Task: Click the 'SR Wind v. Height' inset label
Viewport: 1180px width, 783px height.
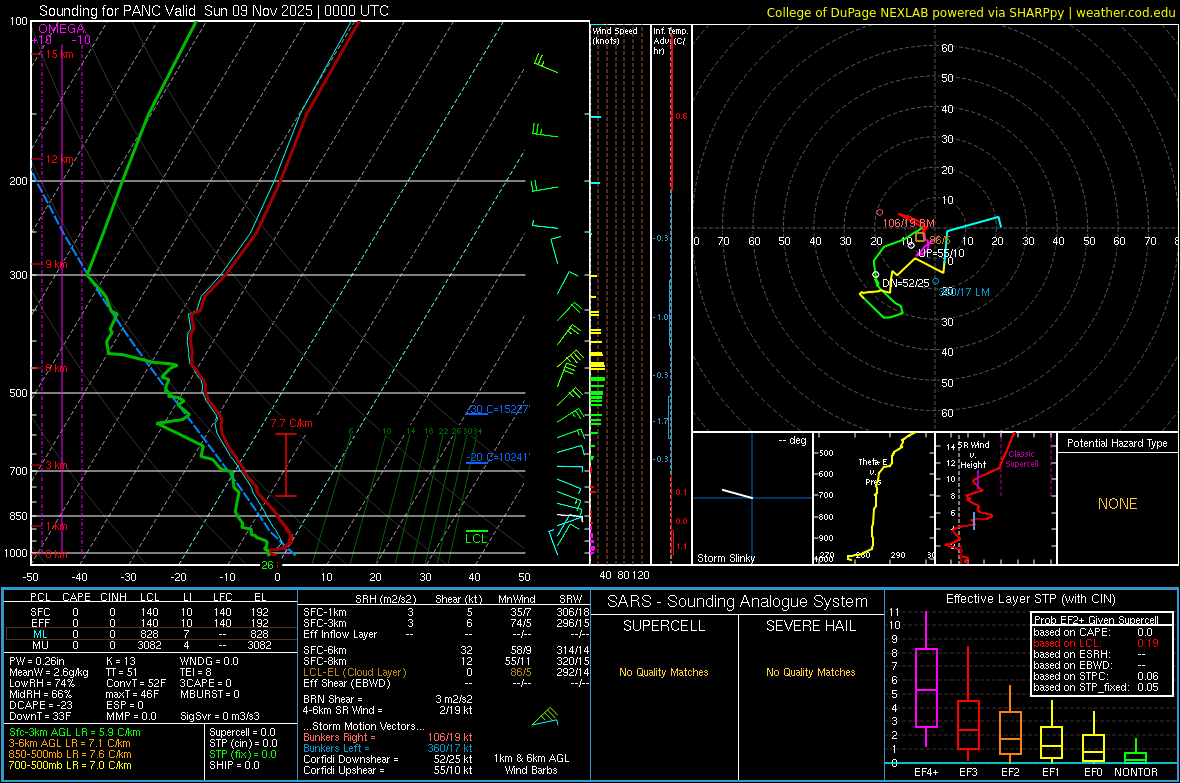Action: [x=974, y=455]
